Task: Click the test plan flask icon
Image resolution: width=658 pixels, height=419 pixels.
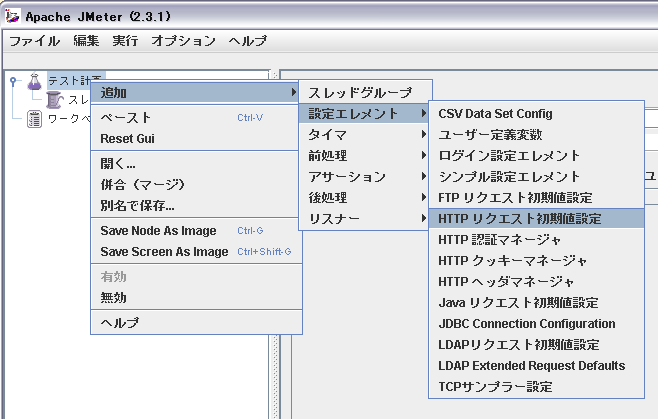Action: [x=34, y=81]
